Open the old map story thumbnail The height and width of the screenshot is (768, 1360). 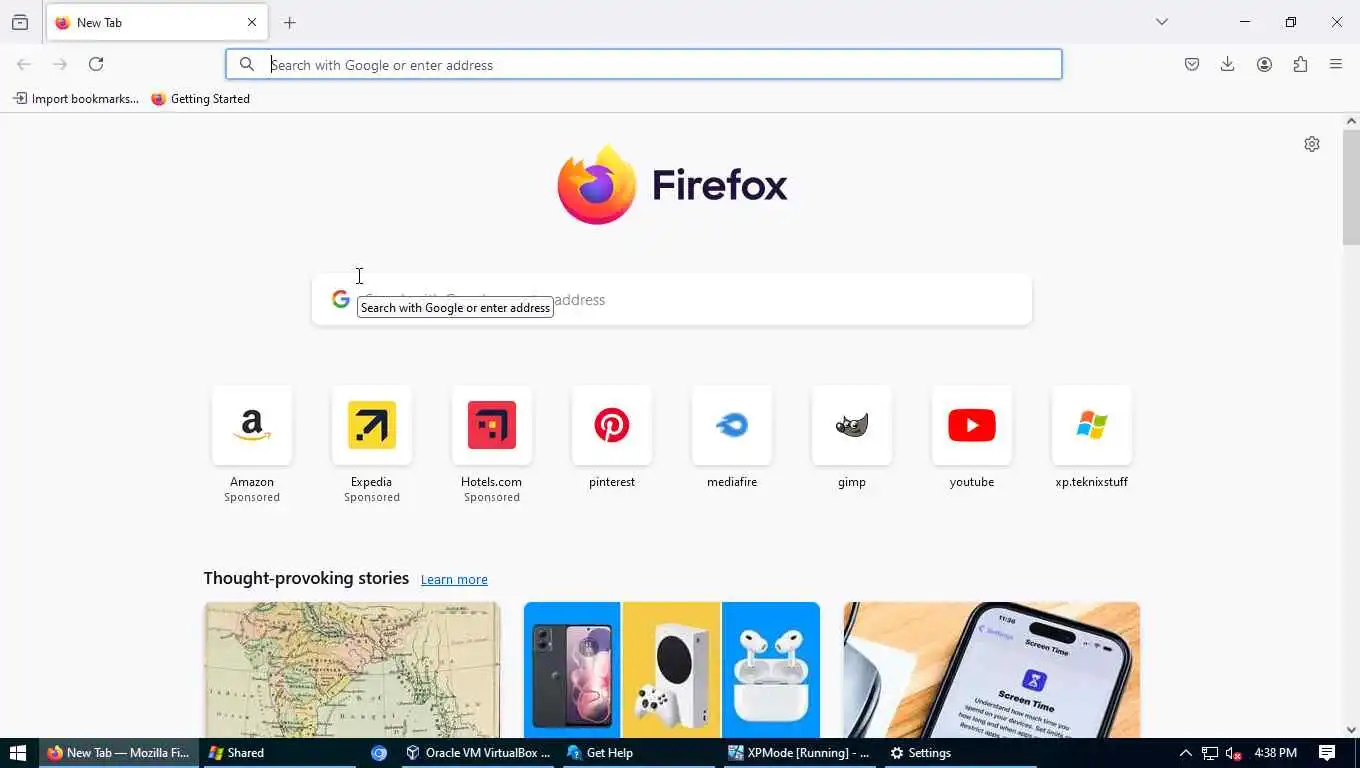tap(352, 670)
